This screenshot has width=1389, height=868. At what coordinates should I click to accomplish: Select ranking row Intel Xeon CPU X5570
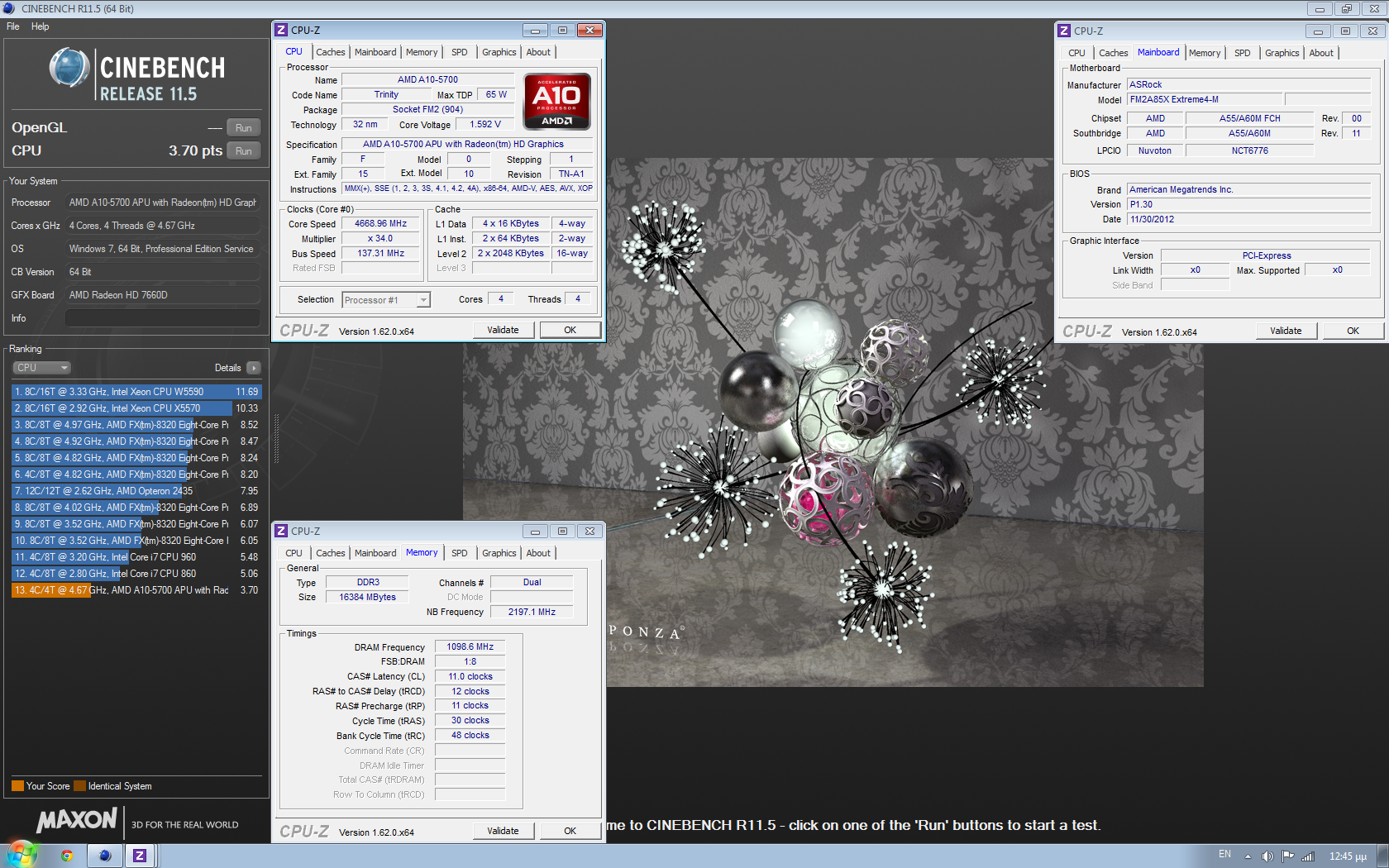point(136,408)
